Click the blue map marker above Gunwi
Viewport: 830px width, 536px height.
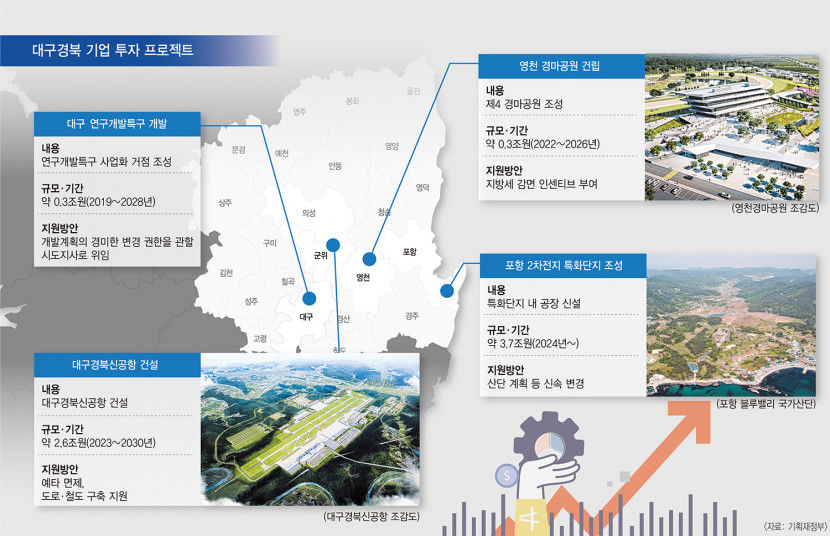coord(333,245)
